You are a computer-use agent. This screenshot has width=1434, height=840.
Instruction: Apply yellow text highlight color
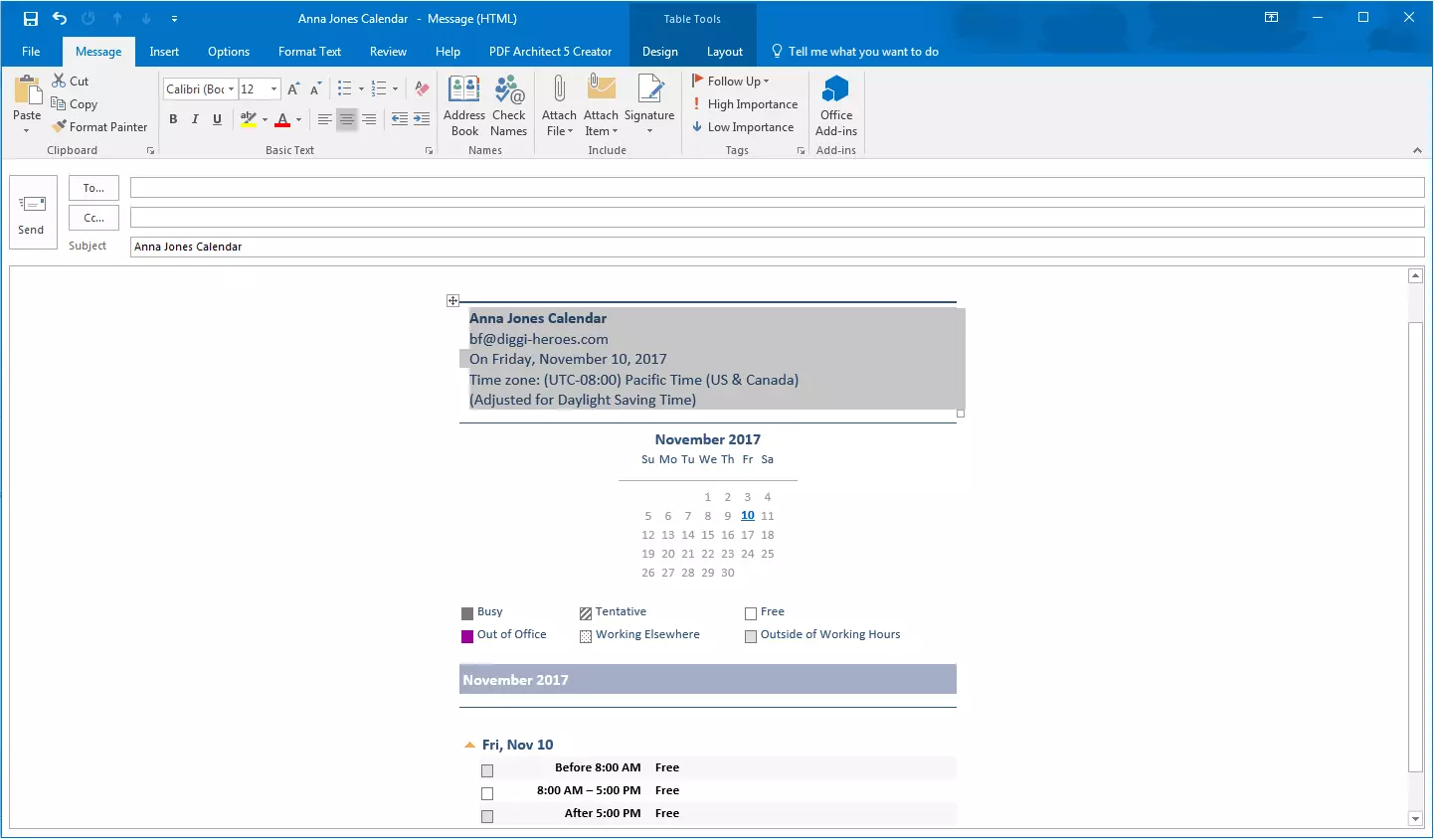pyautogui.click(x=249, y=119)
